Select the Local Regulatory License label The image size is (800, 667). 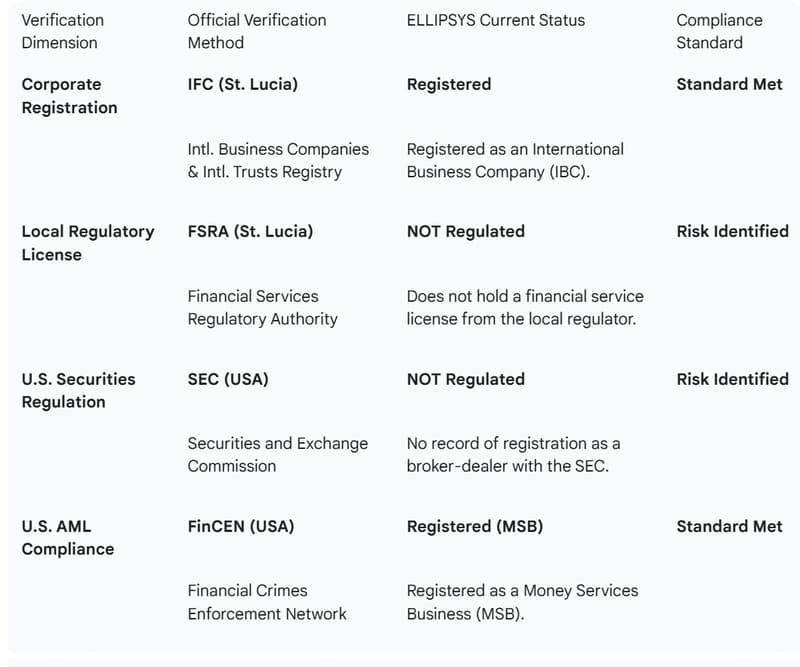point(88,243)
